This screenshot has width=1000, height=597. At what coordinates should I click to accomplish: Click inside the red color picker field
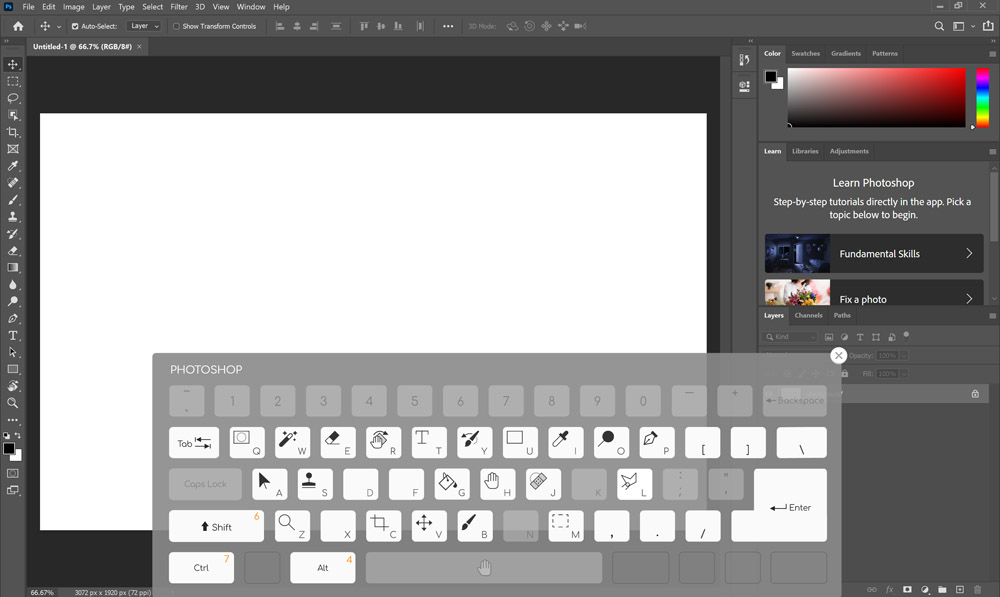[876, 98]
